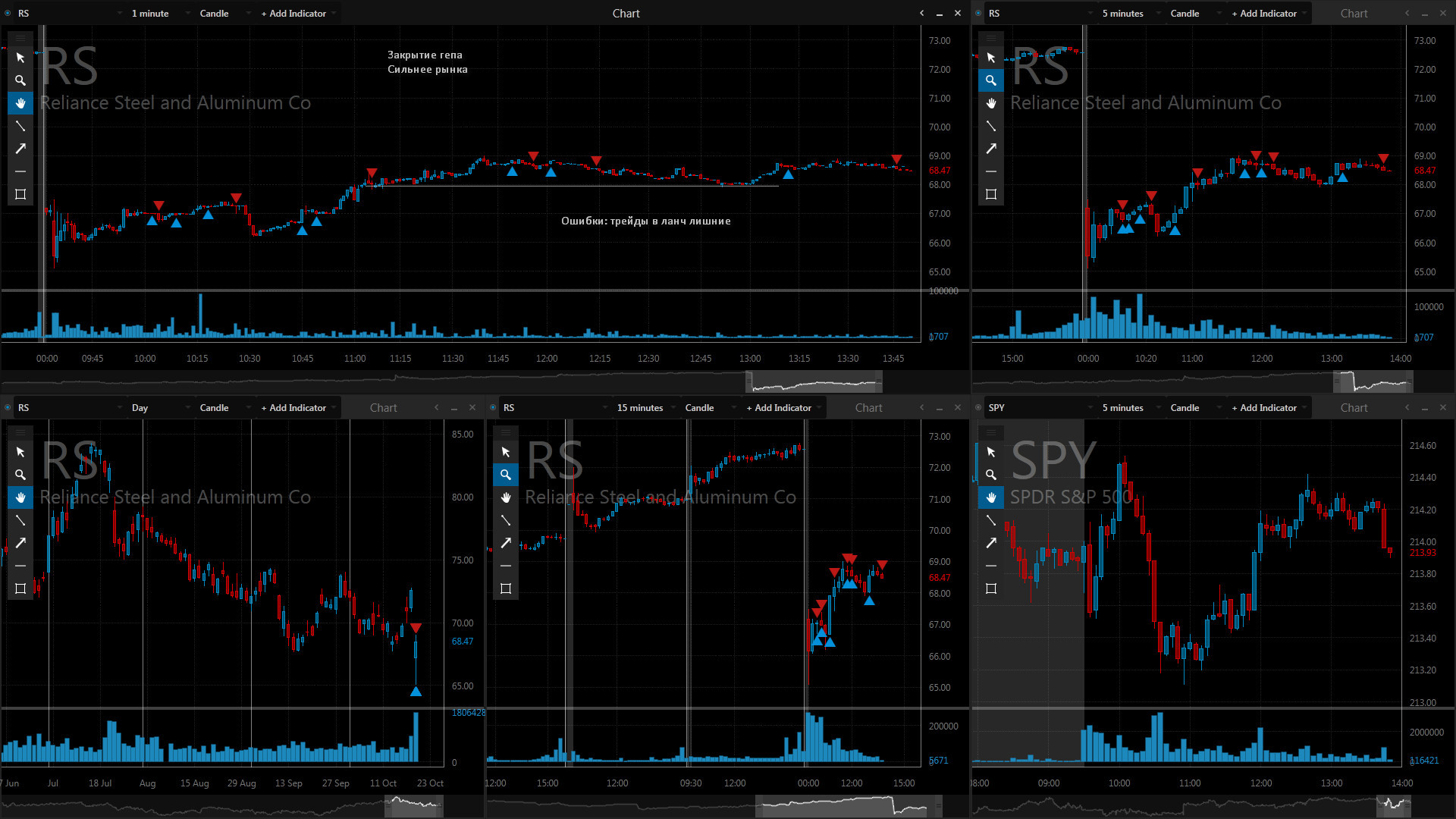The image size is (1456, 819).
Task: Select rectangle tool in RS Day chart
Action: click(x=20, y=588)
